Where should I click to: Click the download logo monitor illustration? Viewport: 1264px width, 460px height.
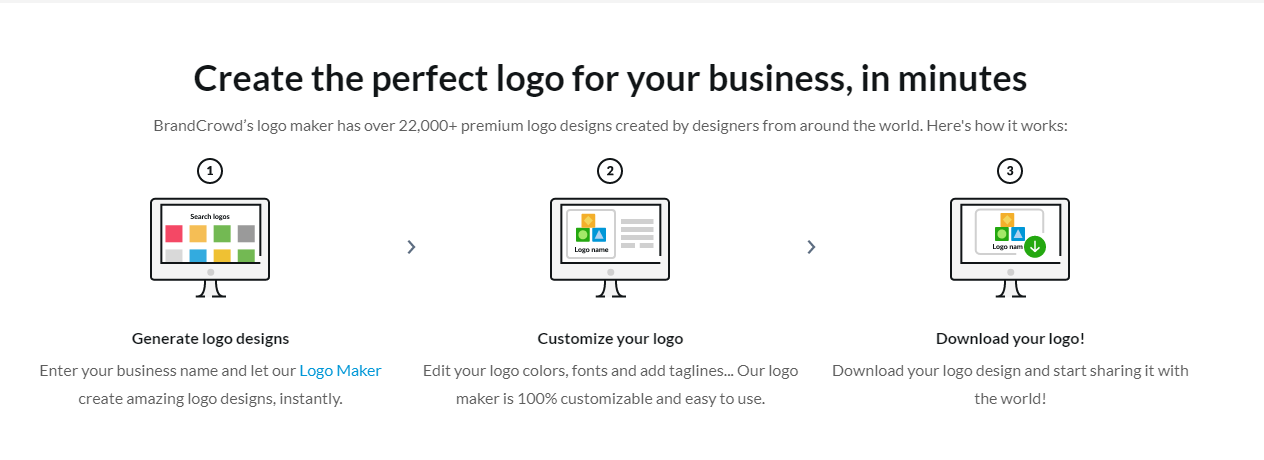[1010, 248]
